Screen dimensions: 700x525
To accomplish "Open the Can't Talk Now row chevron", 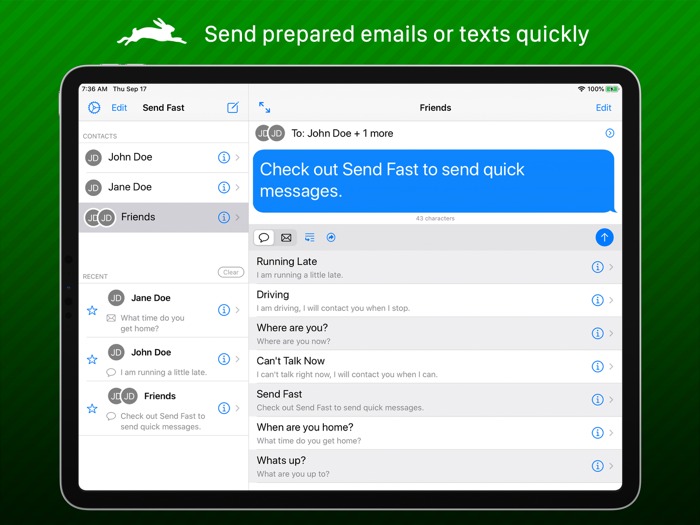I will pyautogui.click(x=611, y=367).
